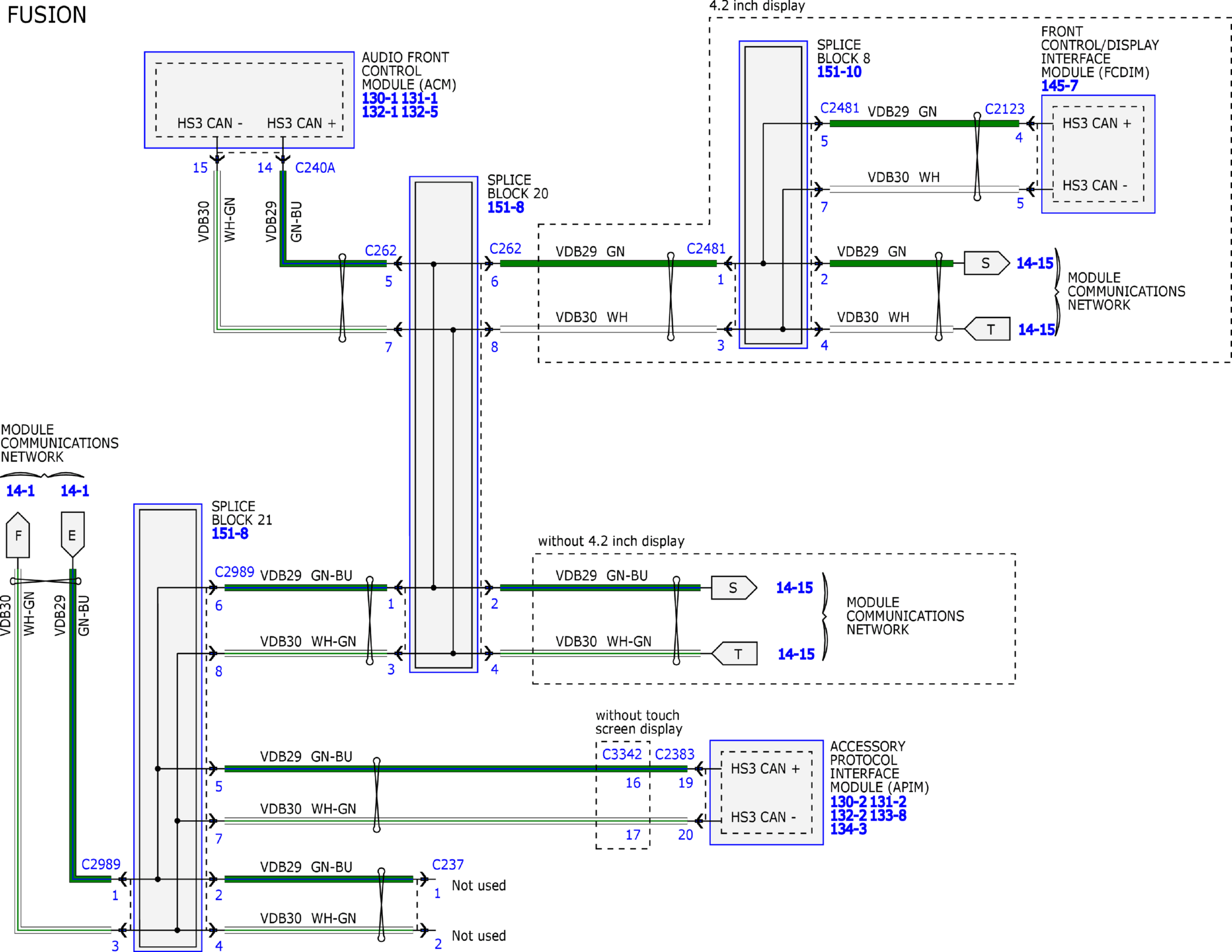The height and width of the screenshot is (952, 1232).
Task: Click the 'without 4.2 inch display' heading
Action: coord(611,541)
